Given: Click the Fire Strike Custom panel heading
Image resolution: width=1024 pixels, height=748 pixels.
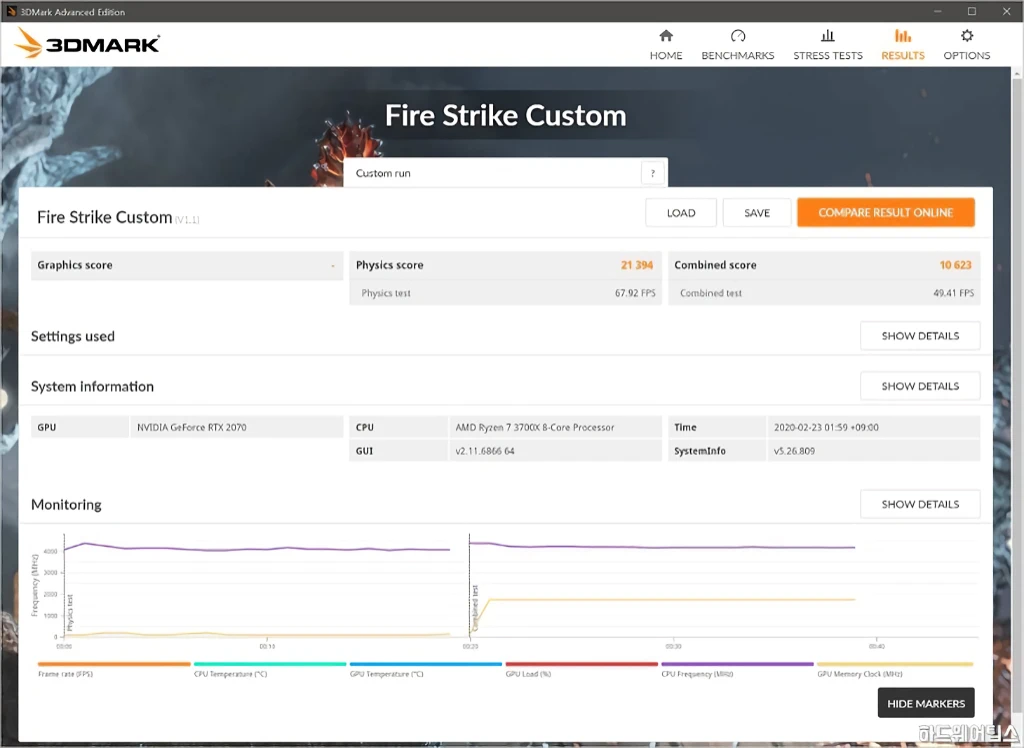Looking at the screenshot, I should click(104, 217).
